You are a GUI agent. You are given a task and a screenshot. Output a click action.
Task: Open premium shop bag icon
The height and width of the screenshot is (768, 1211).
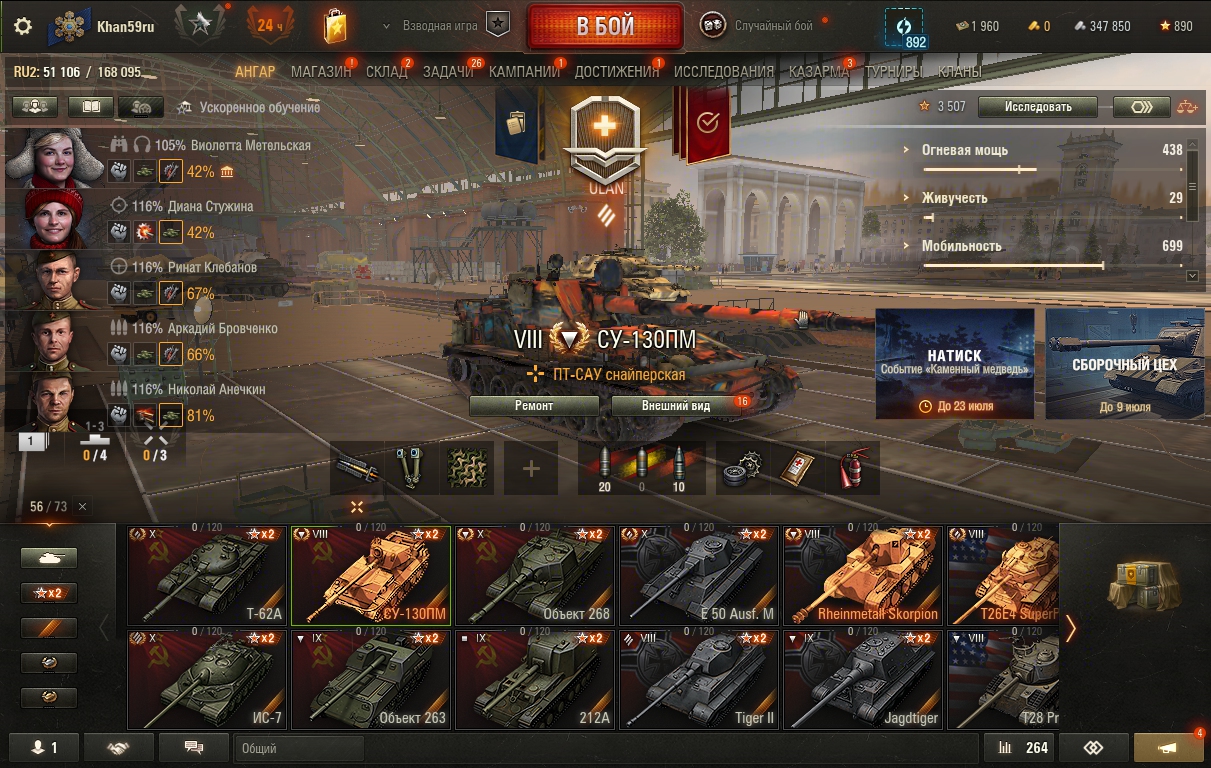coord(335,26)
